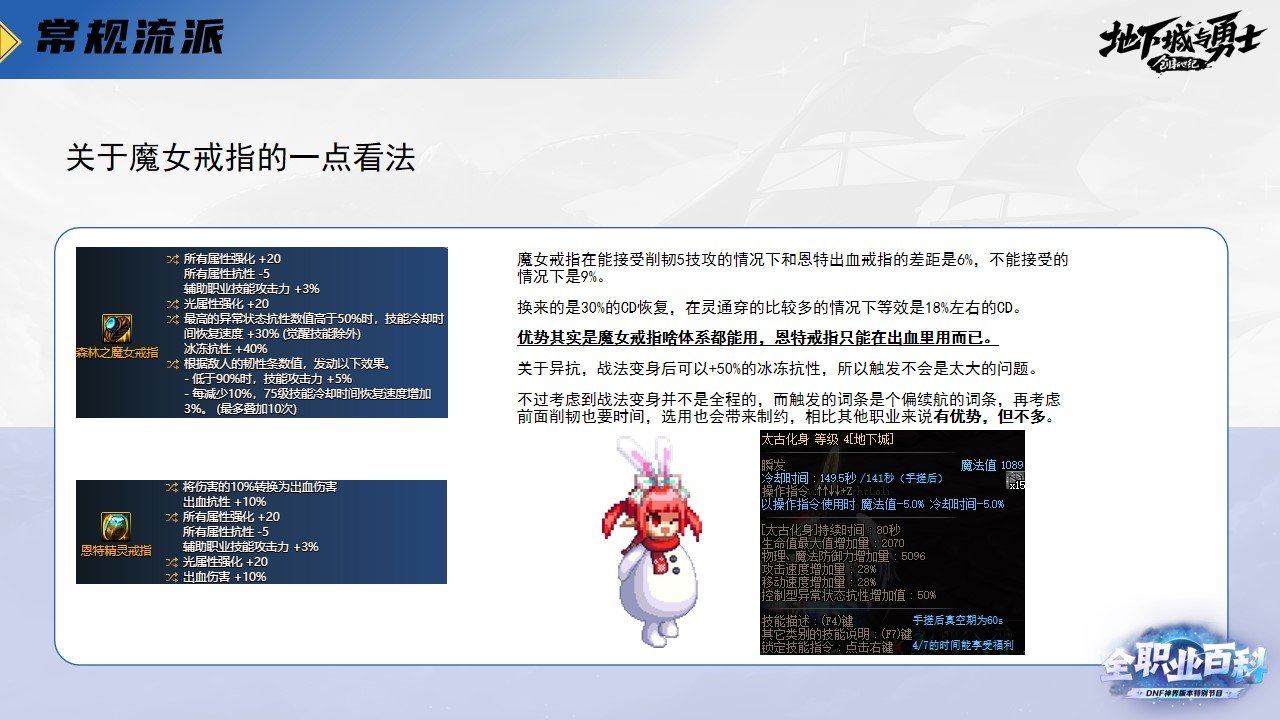Click the 冰冻抗性 +40% stat line
1280x720 pixels.
click(226, 349)
